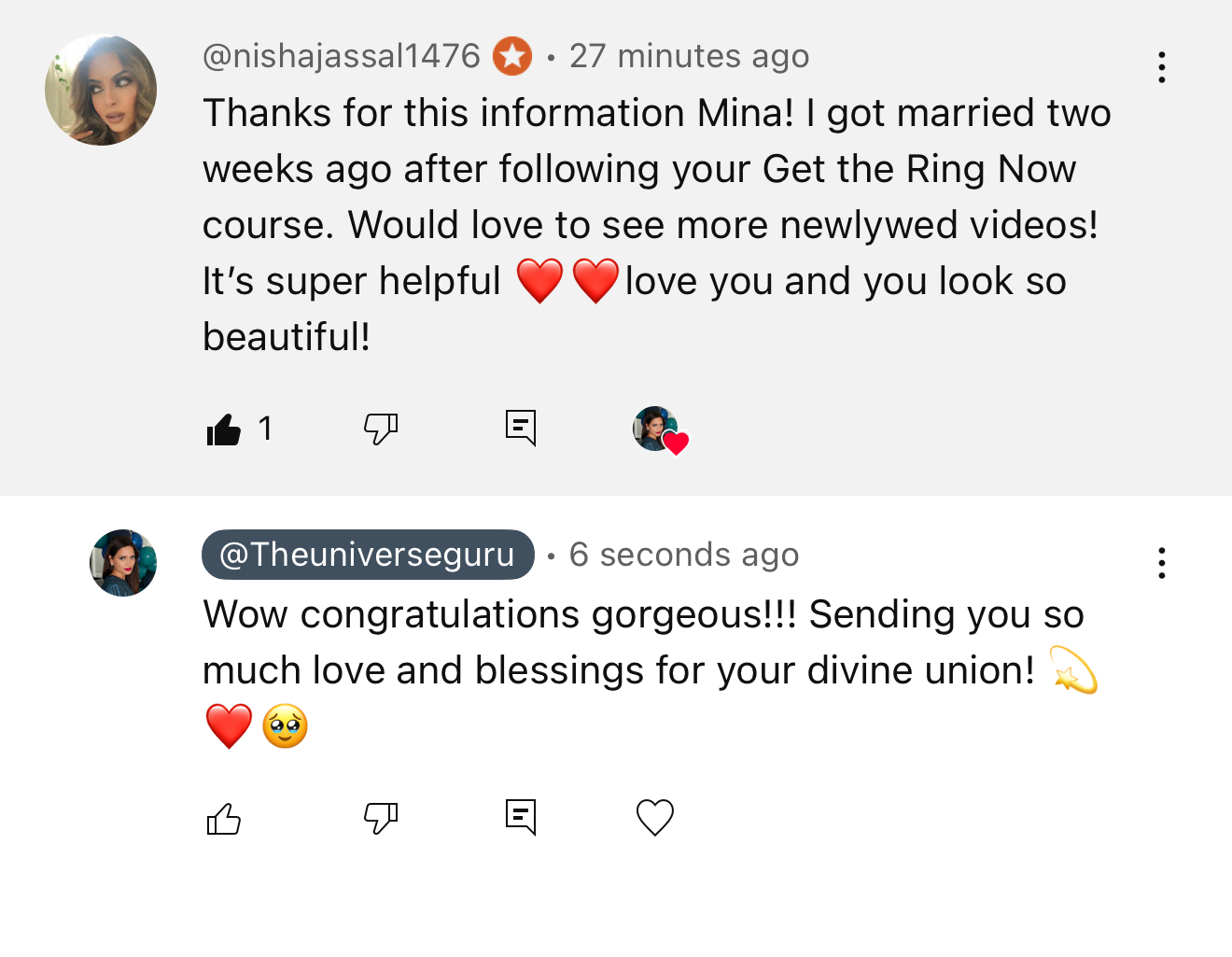This screenshot has width=1232, height=957.
Task: Open Theuniverseguru's profile picture
Action: pos(123,563)
